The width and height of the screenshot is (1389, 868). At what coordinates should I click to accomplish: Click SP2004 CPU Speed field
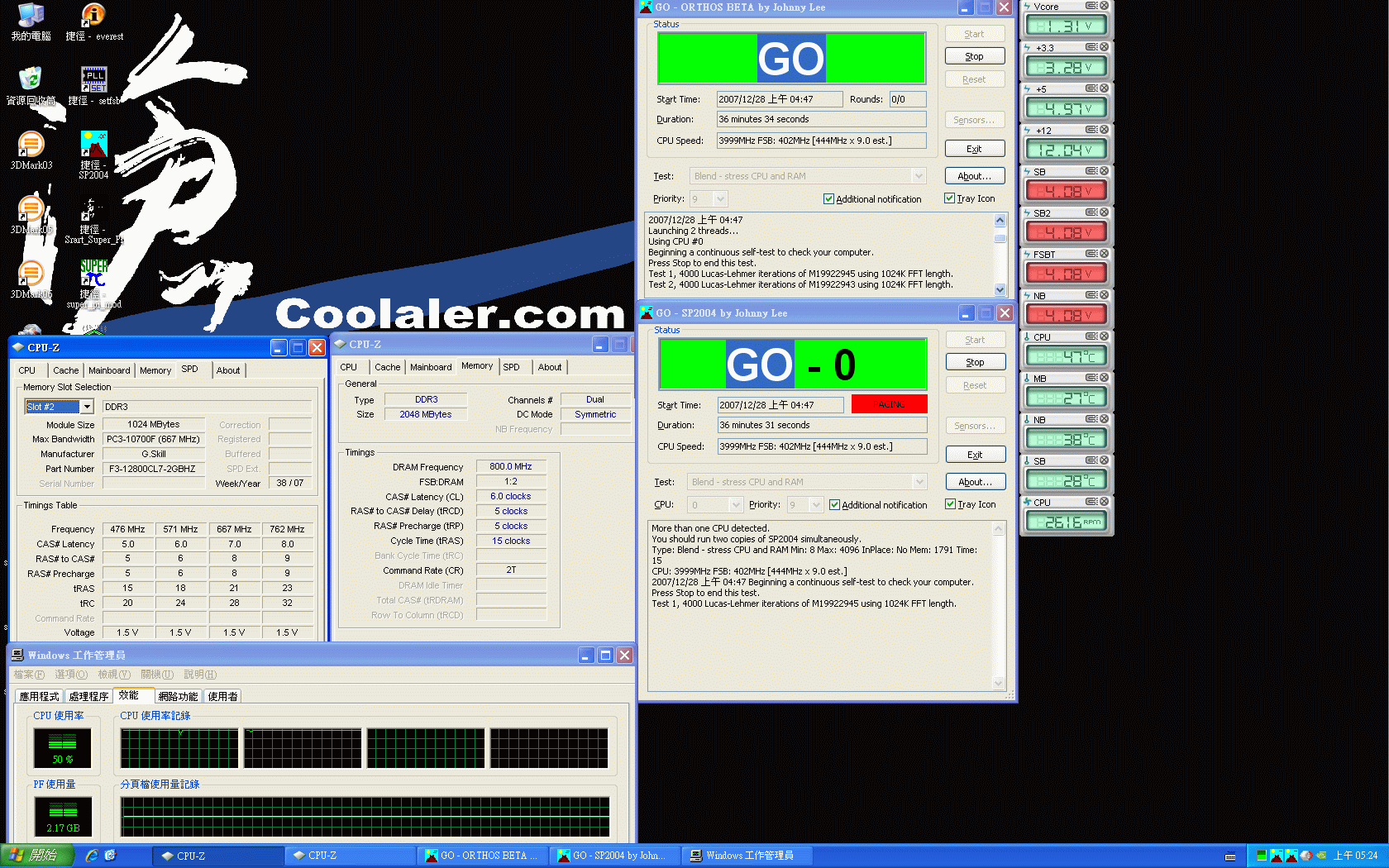tap(822, 446)
